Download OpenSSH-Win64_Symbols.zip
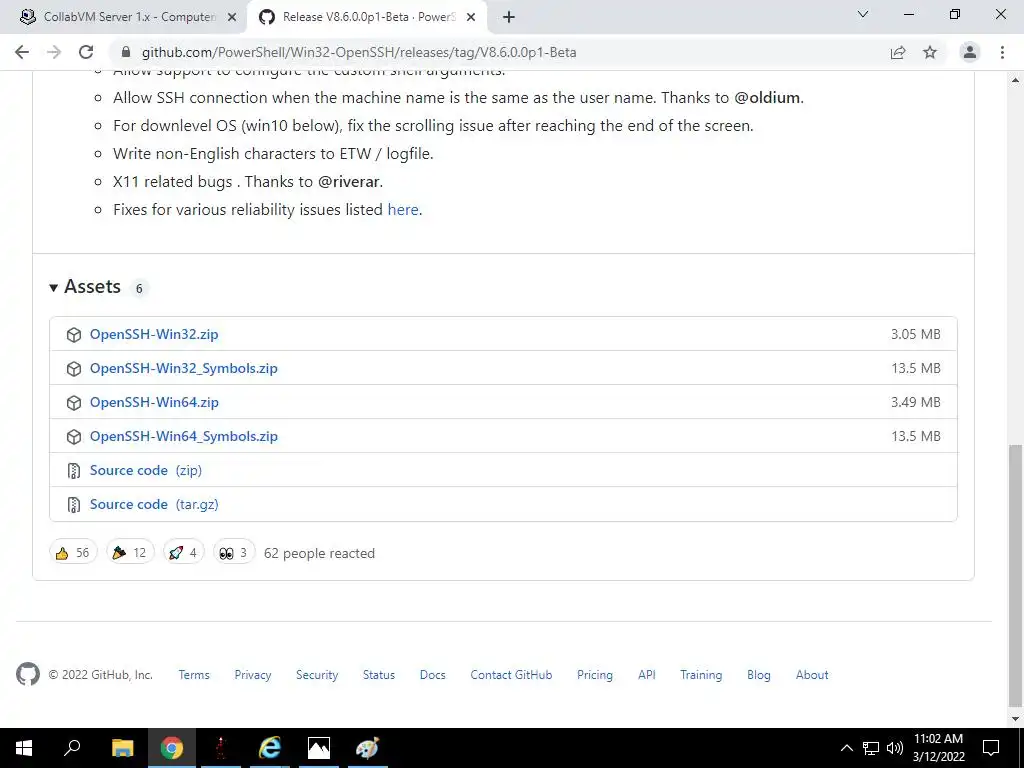The image size is (1024, 768). click(x=184, y=436)
